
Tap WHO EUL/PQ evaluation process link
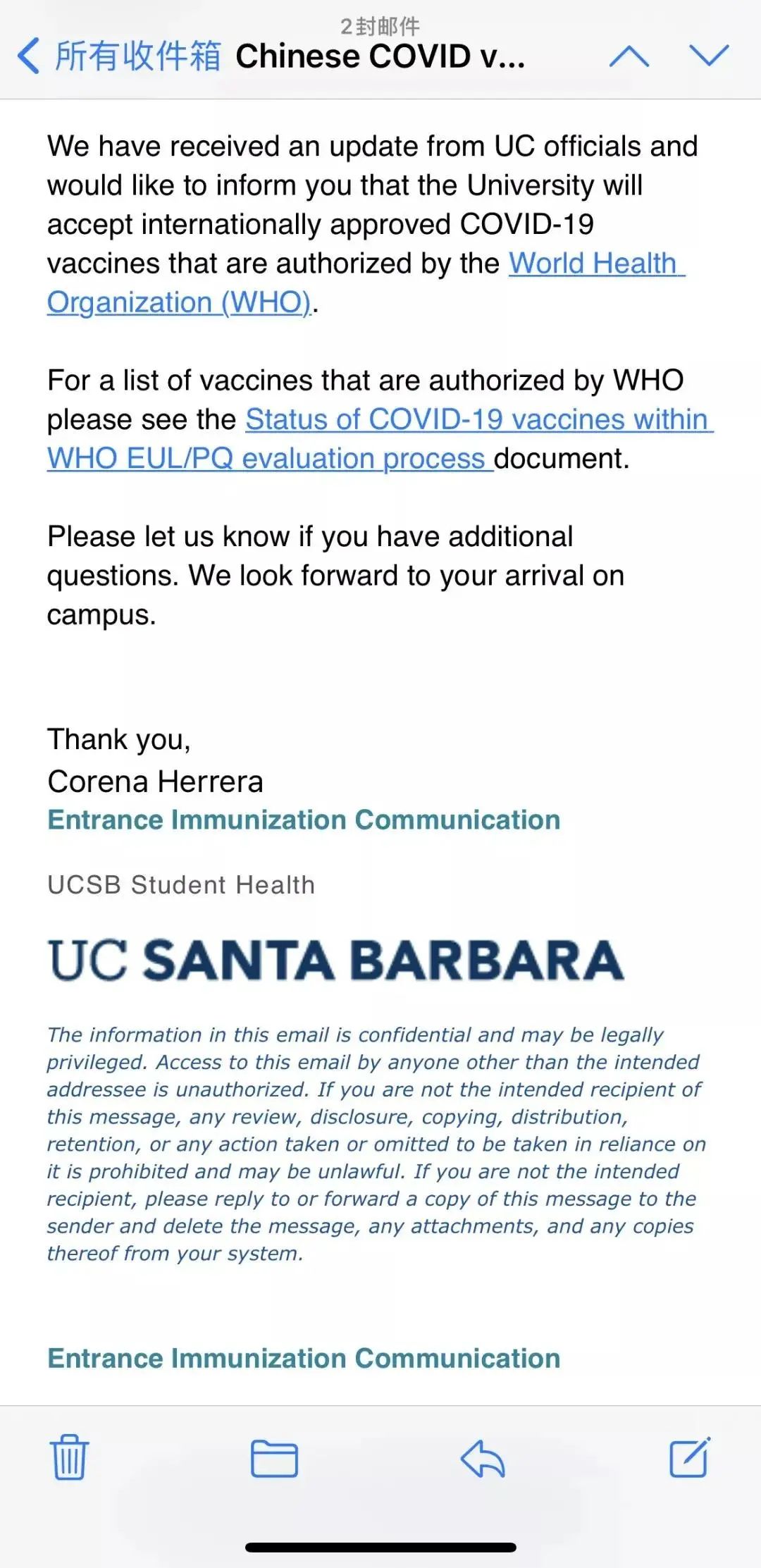coord(270,459)
